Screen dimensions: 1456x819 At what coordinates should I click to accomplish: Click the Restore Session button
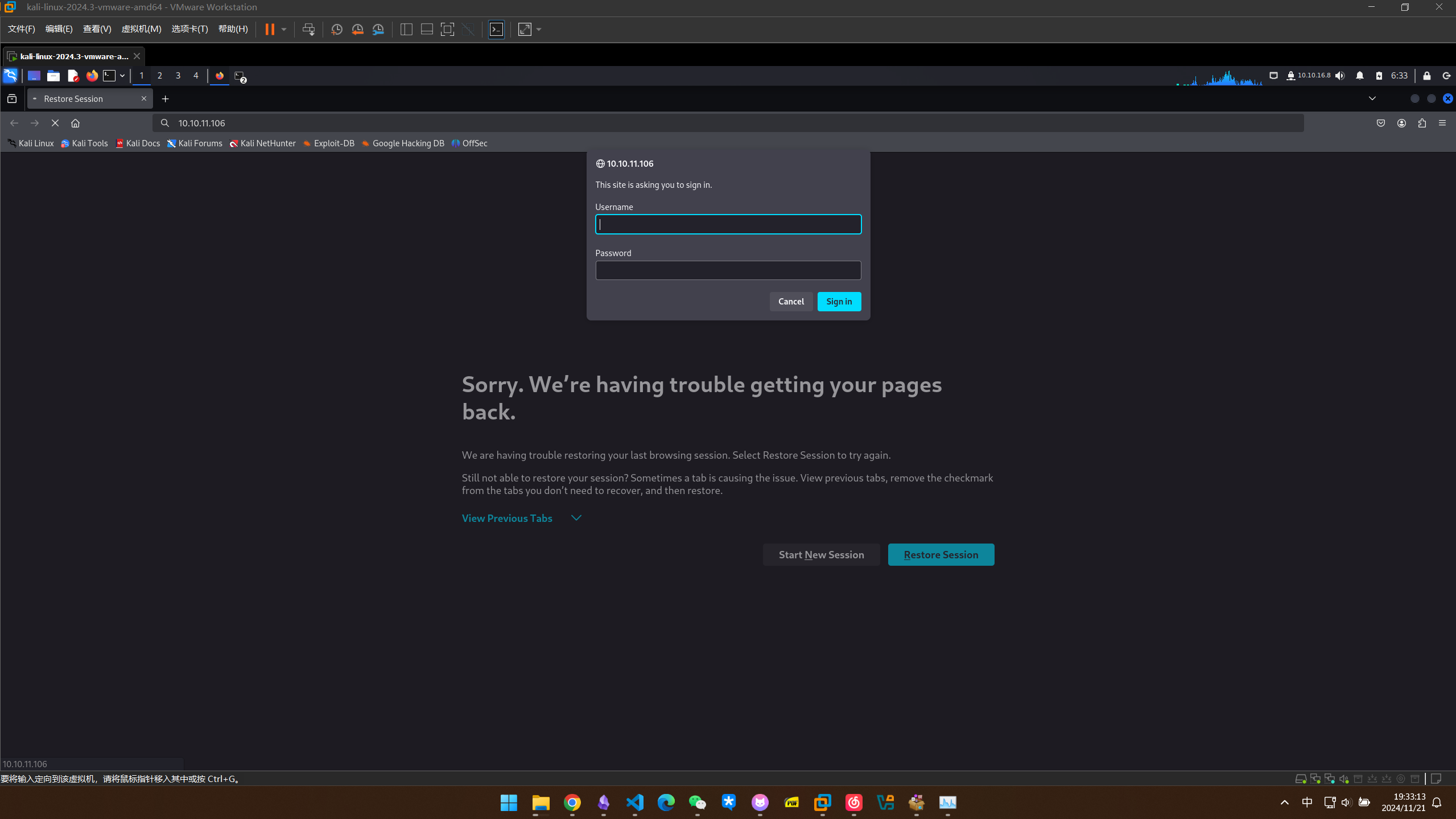click(941, 554)
